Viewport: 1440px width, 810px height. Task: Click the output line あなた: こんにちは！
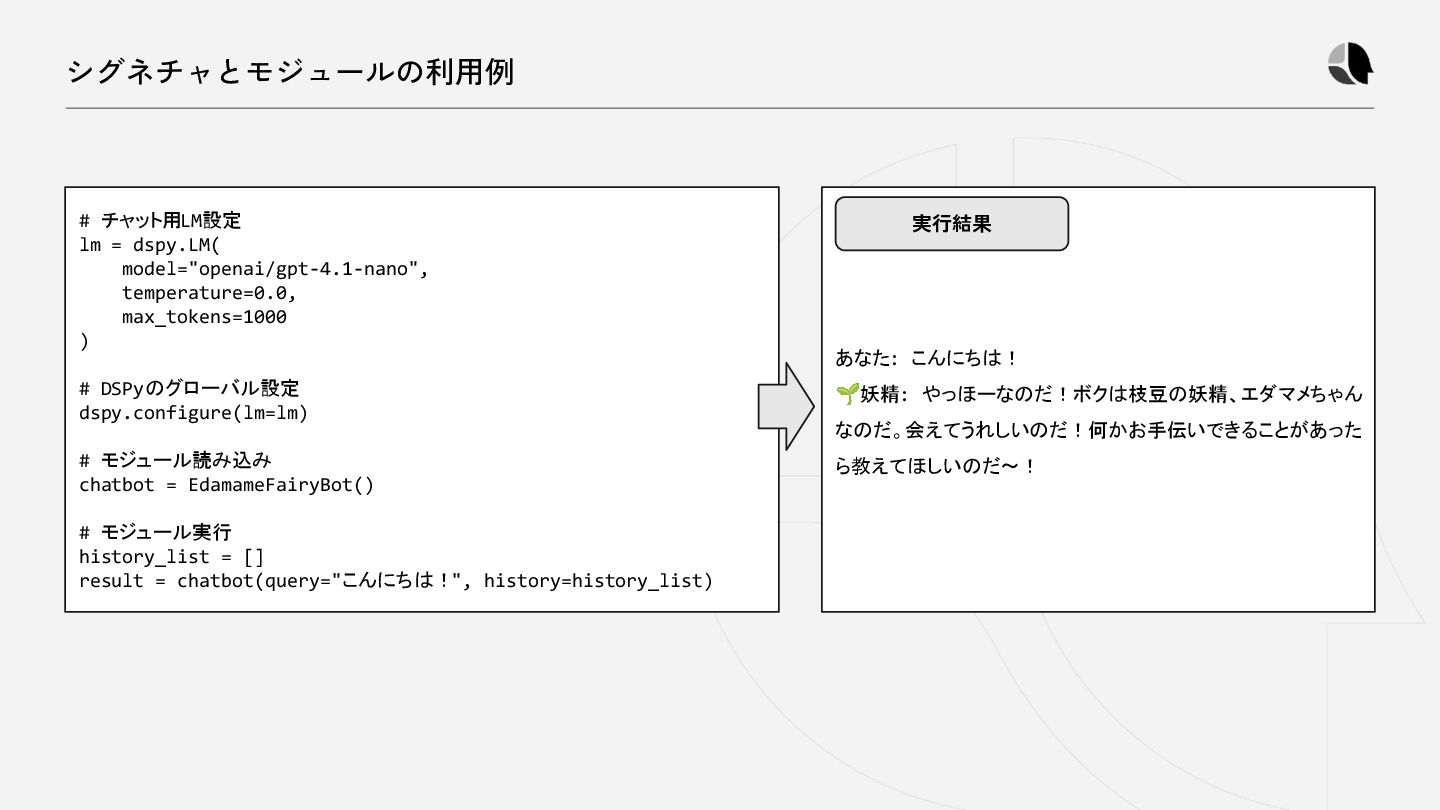pyautogui.click(x=927, y=358)
